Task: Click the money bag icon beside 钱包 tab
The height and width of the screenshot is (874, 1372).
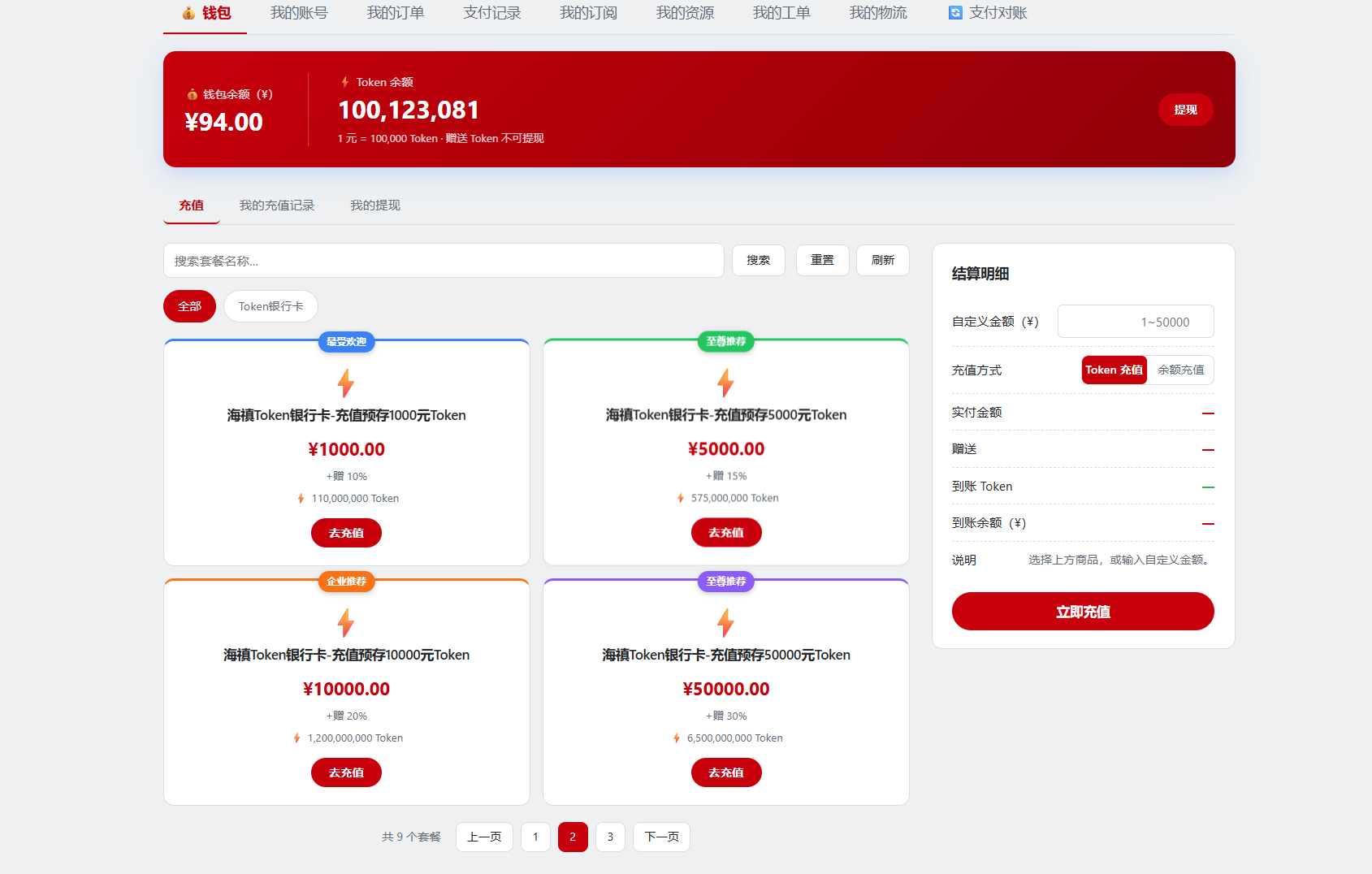Action: (x=188, y=13)
